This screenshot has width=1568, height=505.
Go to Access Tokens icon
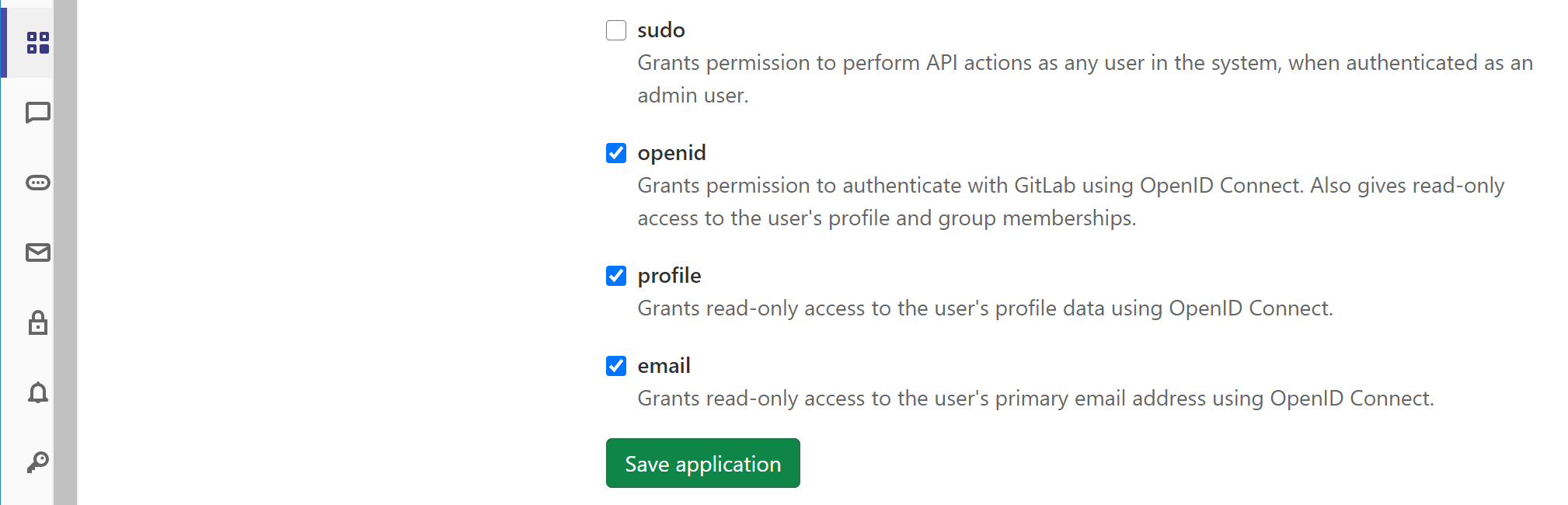[x=37, y=183]
